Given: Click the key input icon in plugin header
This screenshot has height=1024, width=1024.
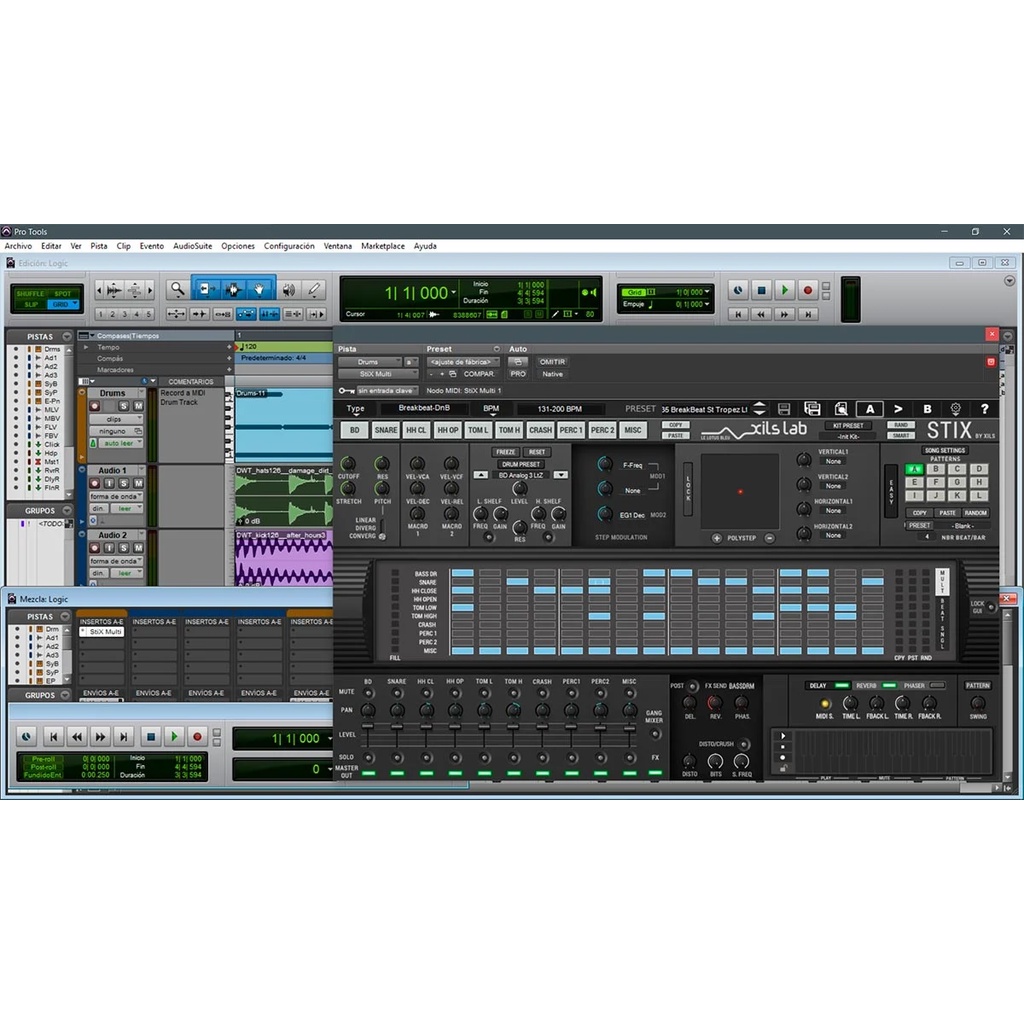Looking at the screenshot, I should [x=346, y=391].
